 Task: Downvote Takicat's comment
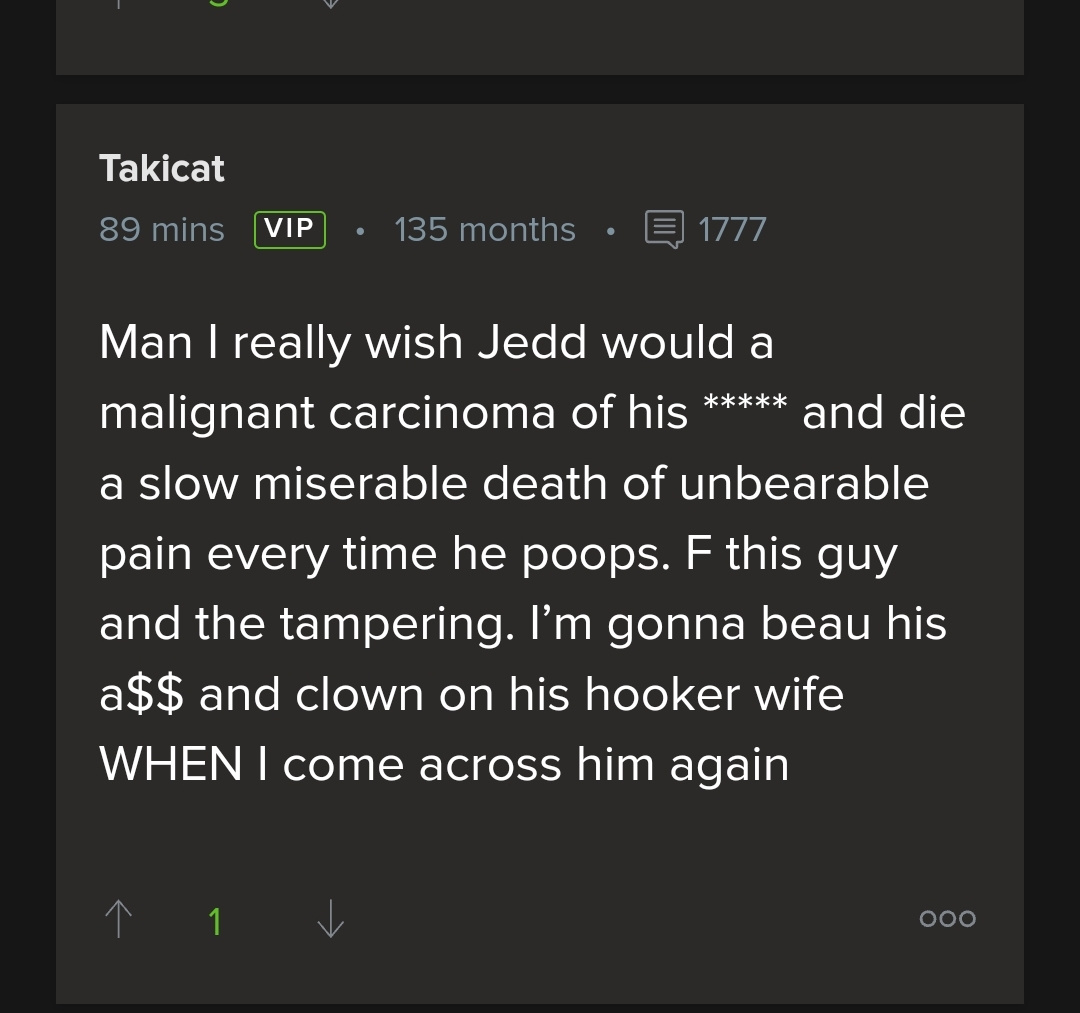[330, 919]
